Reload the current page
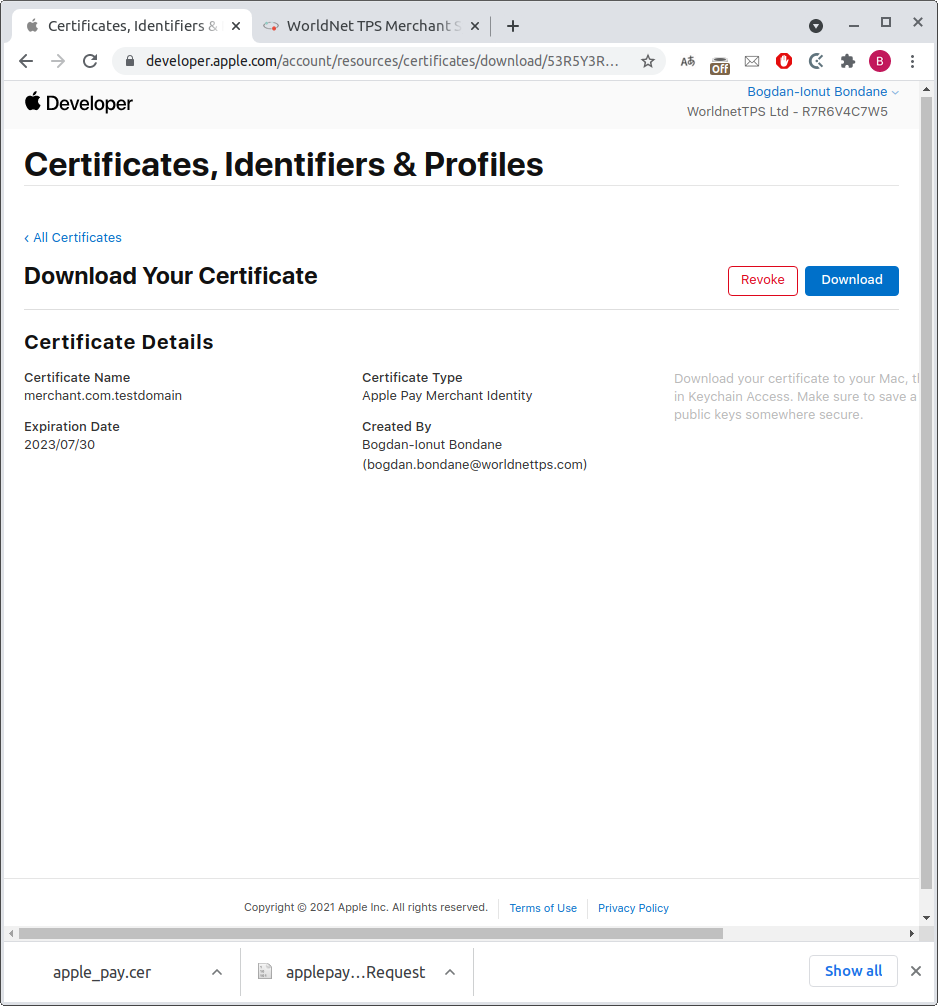 coord(90,61)
